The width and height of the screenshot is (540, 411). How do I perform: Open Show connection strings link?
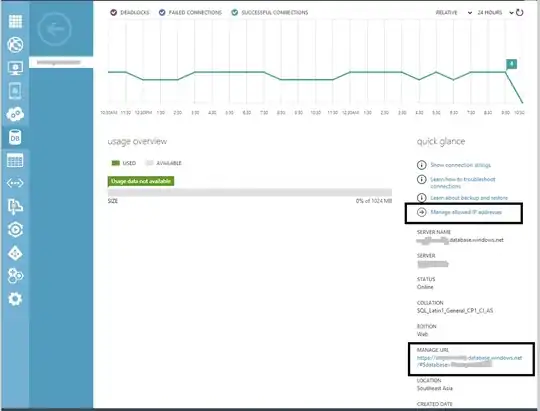tap(460, 165)
